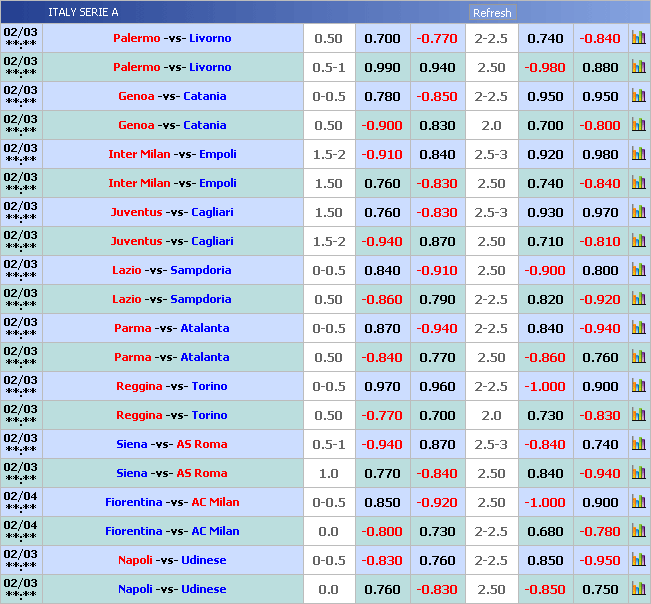Click chart icon for Juventus-Cagliari 1.50 handicap row
651x604 pixels.
pos(638,212)
